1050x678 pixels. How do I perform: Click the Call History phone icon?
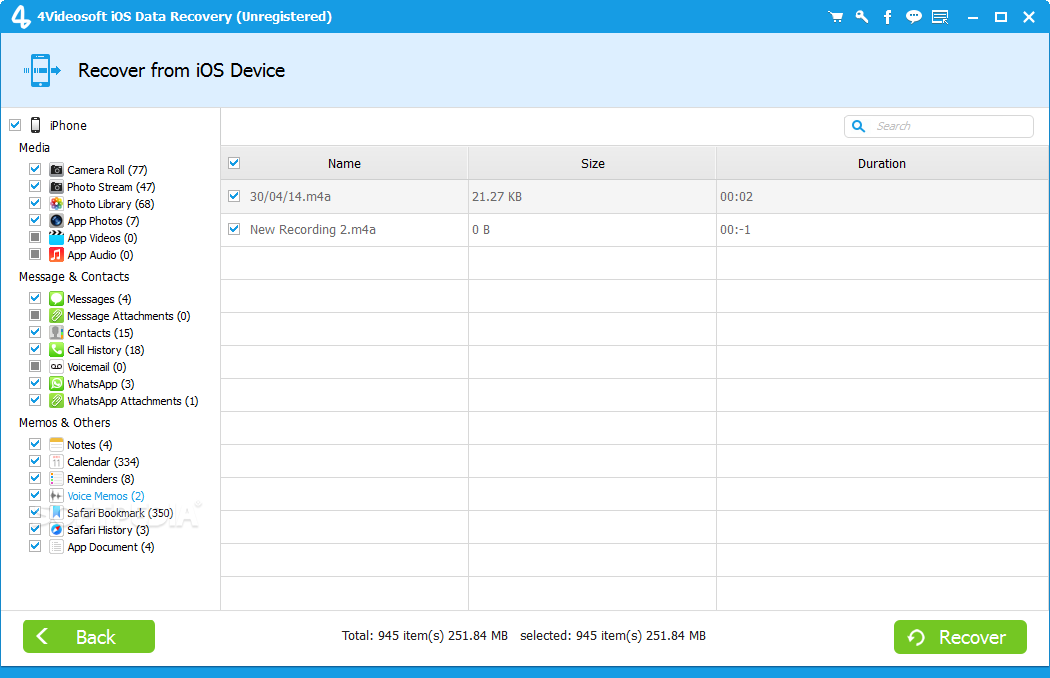[57, 350]
